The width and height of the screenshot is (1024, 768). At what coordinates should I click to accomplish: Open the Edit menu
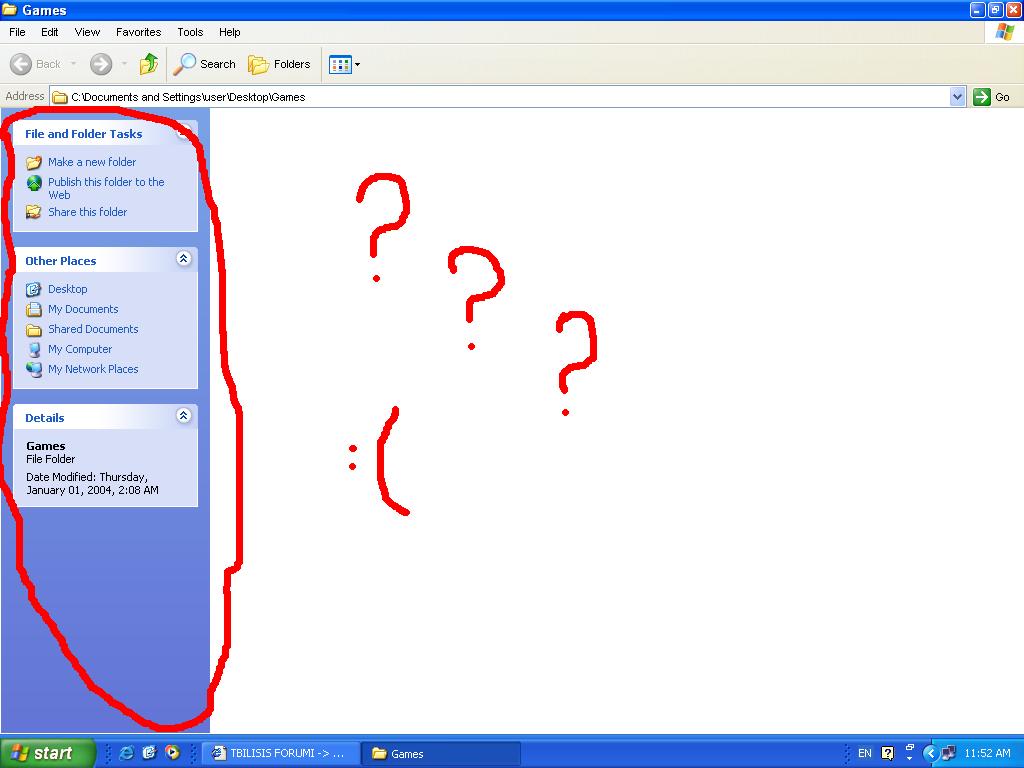coord(50,32)
